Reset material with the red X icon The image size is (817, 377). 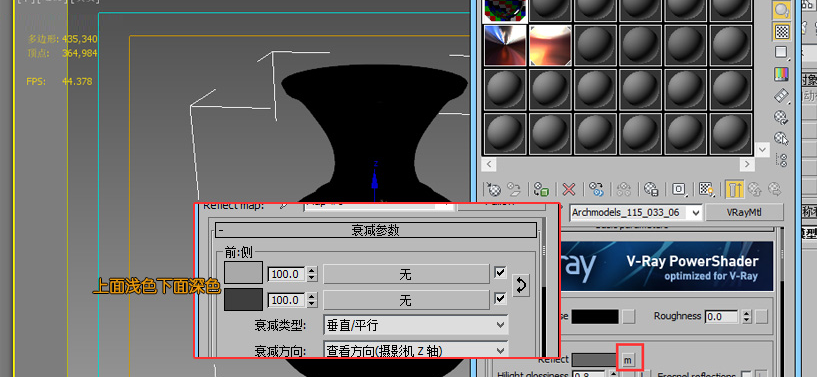(569, 189)
